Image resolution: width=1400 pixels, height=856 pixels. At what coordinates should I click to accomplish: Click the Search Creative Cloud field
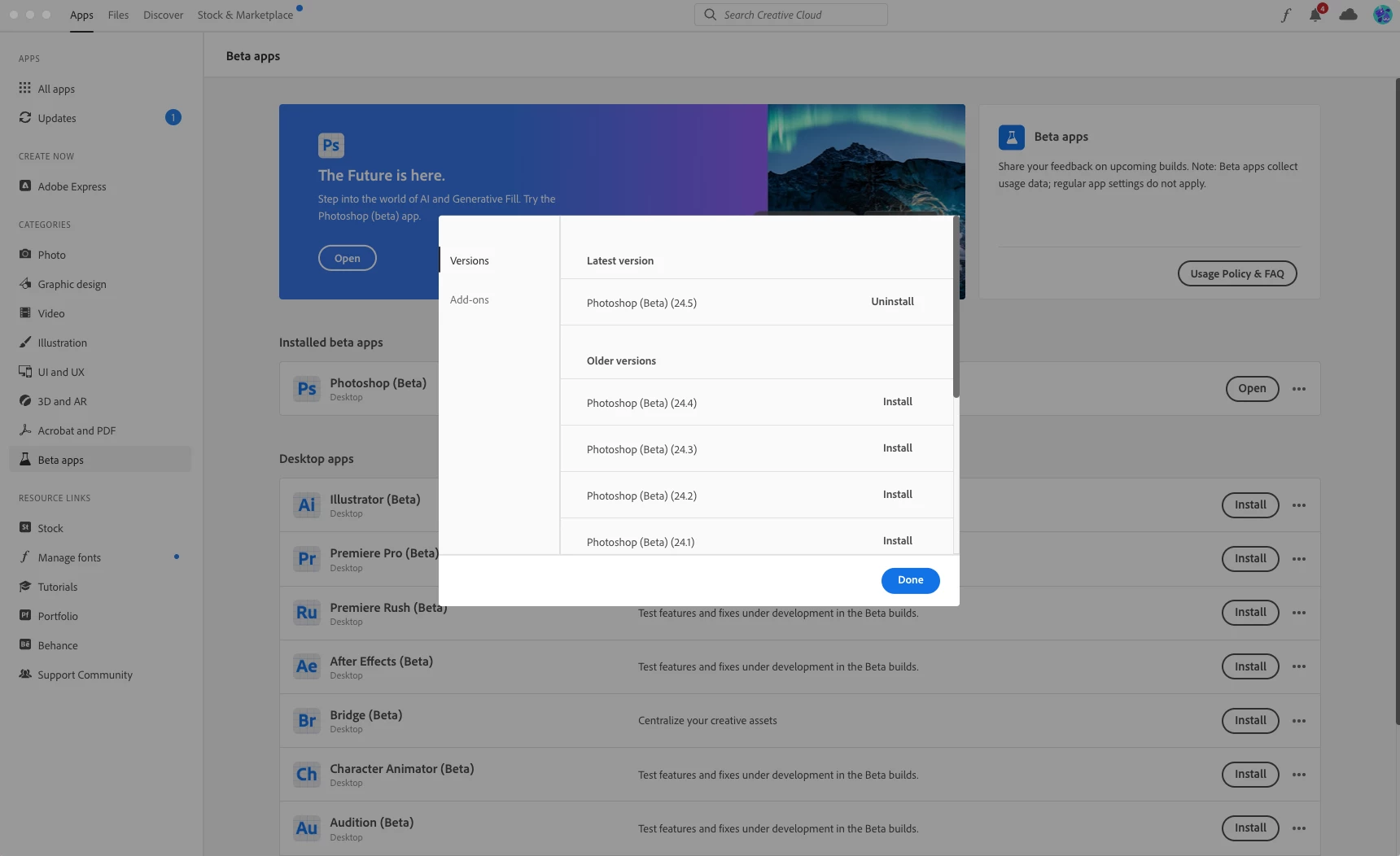[790, 15]
